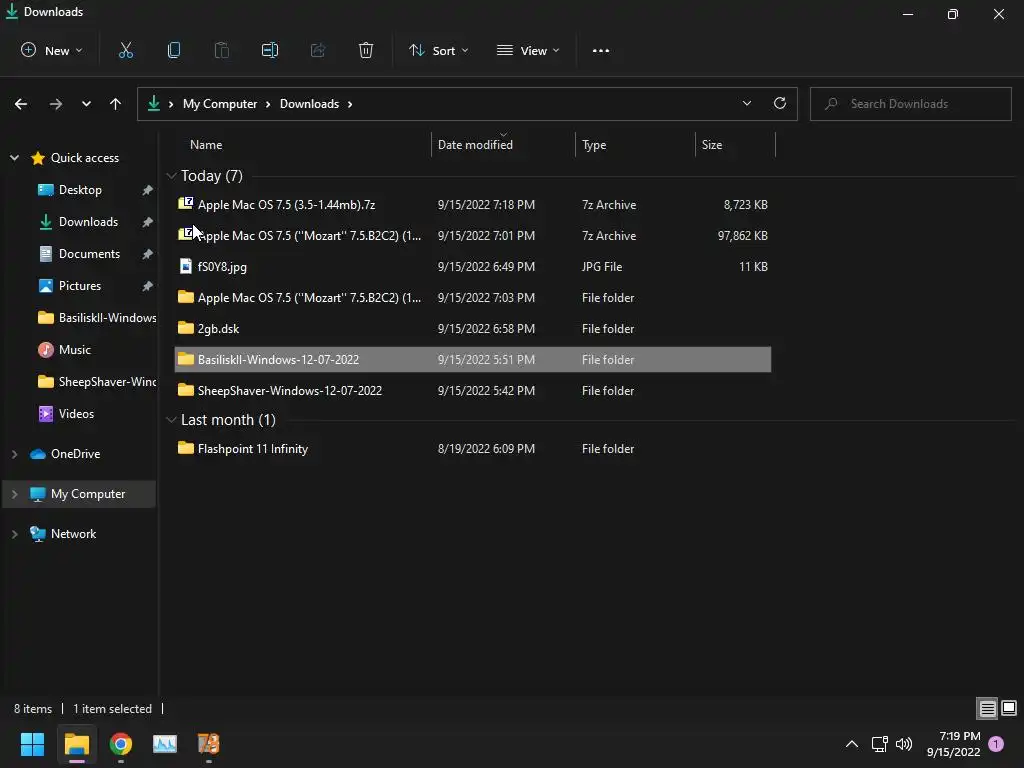Expand the address bar history dropdown
The width and height of the screenshot is (1024, 768).
coord(746,103)
